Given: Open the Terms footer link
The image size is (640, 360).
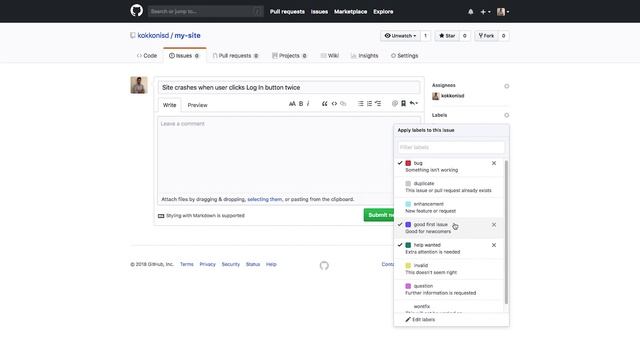Looking at the screenshot, I should coord(187,264).
